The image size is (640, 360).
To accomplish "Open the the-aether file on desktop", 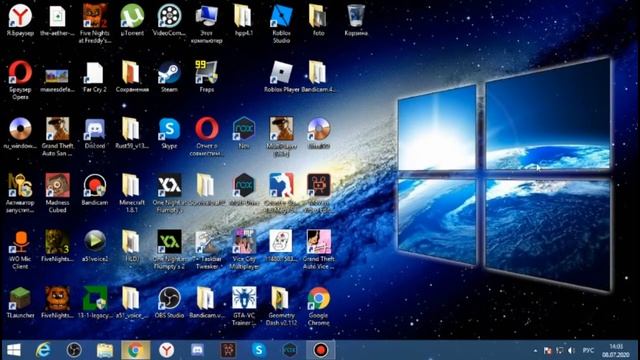I will [57, 20].
